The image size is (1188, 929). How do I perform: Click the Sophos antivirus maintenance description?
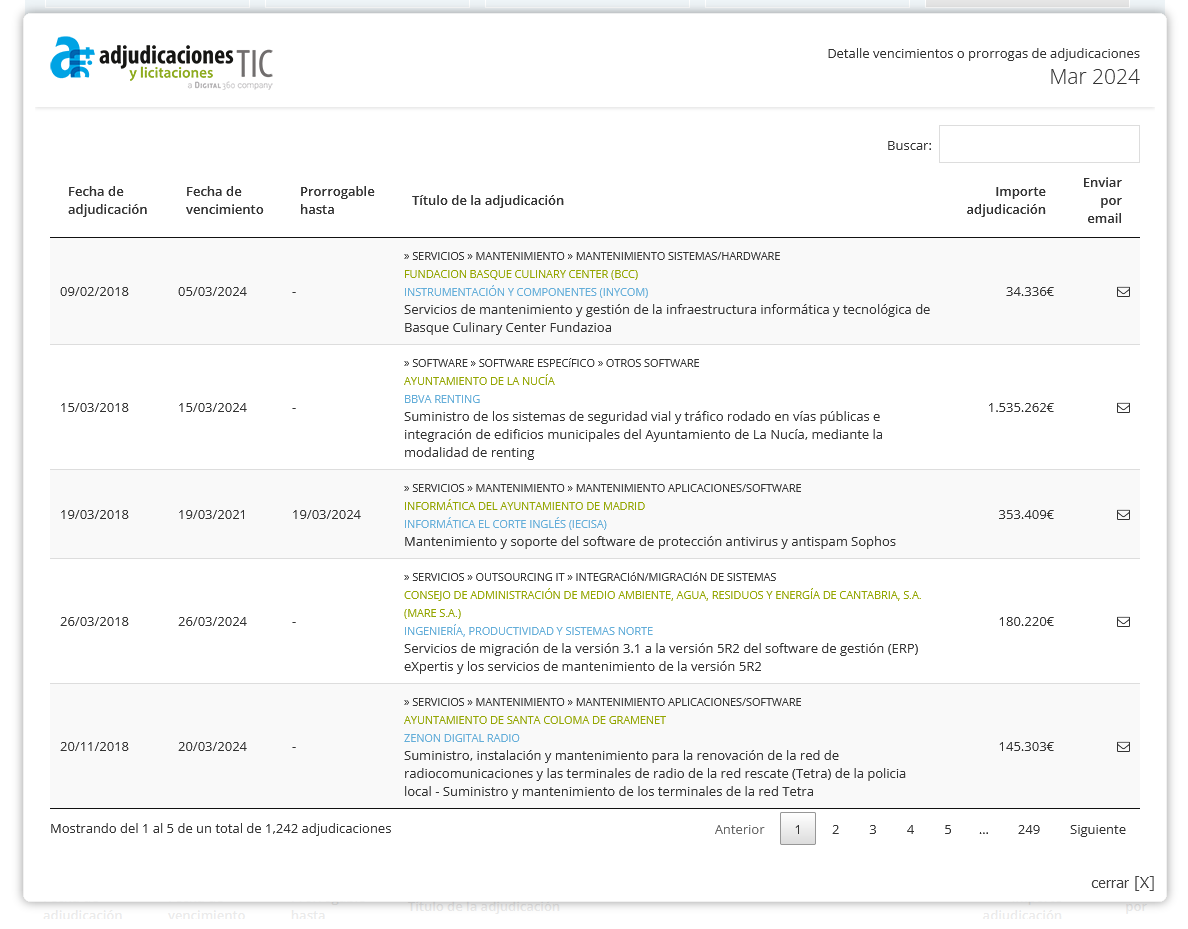pyautogui.click(x=650, y=542)
